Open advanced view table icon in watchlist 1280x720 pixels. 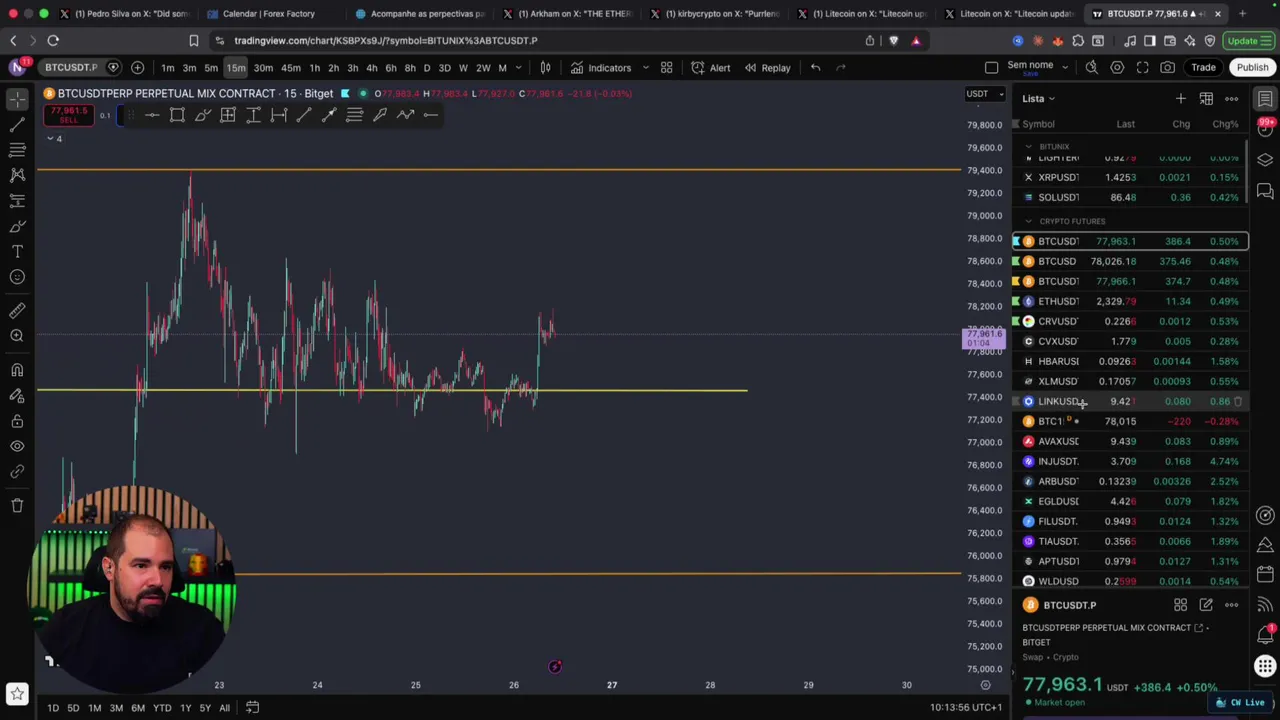(1206, 98)
